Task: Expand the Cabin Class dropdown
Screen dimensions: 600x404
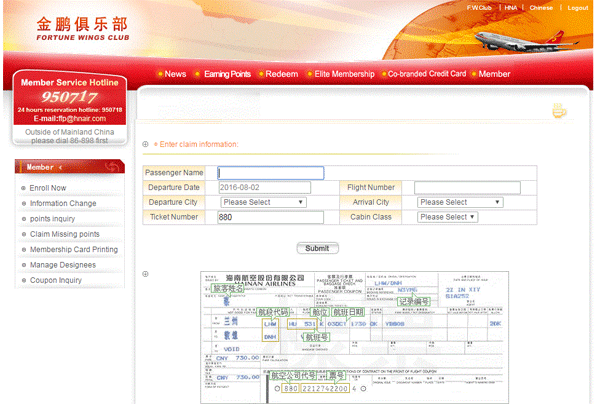Action: [447, 217]
